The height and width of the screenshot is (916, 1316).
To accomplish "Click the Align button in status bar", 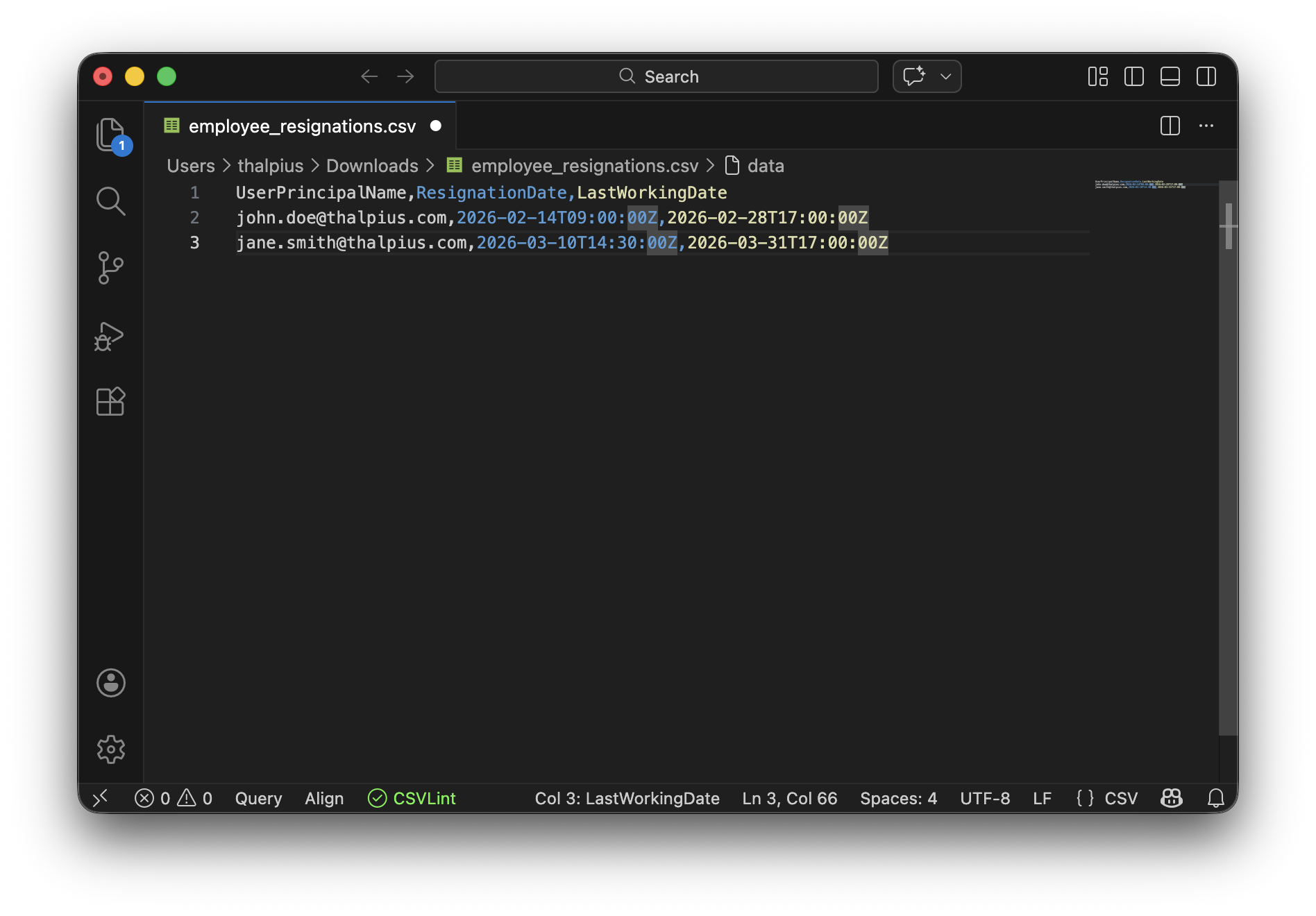I will [x=324, y=798].
